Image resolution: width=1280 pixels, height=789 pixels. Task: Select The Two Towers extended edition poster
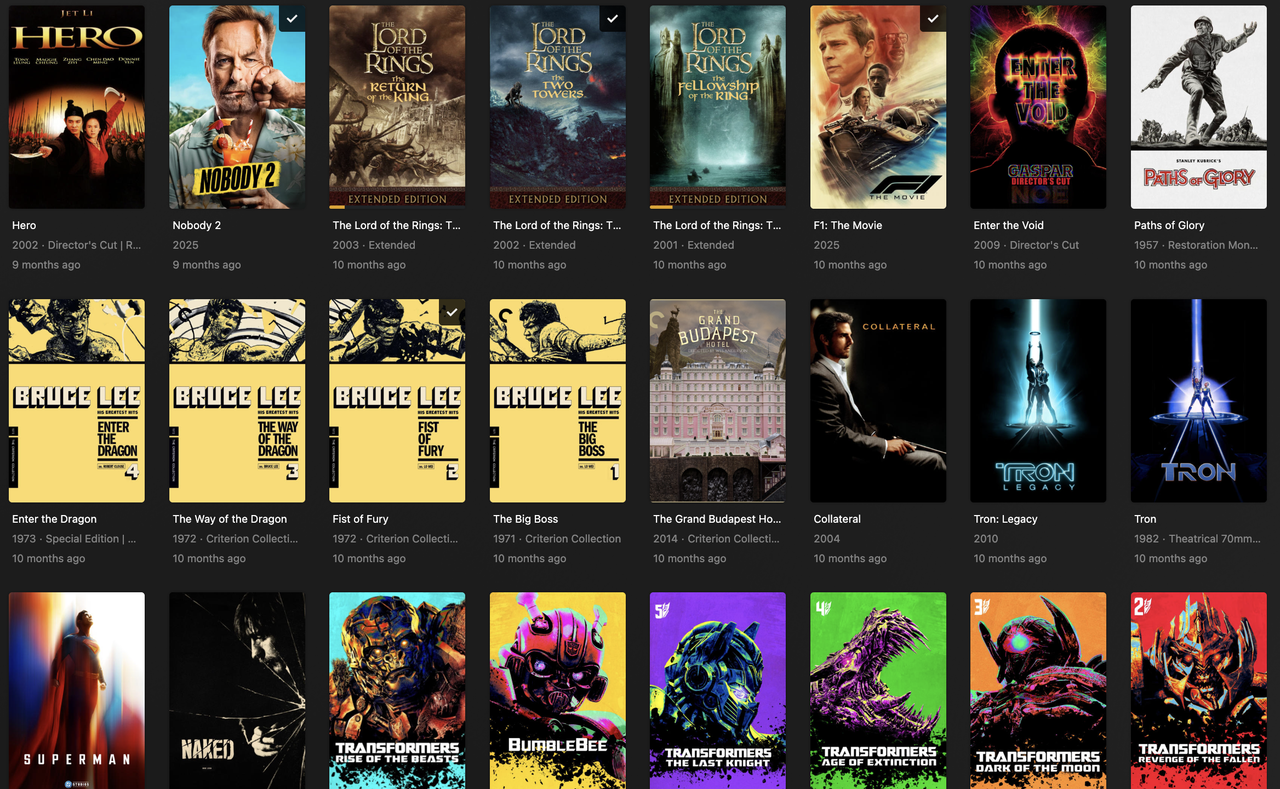558,107
